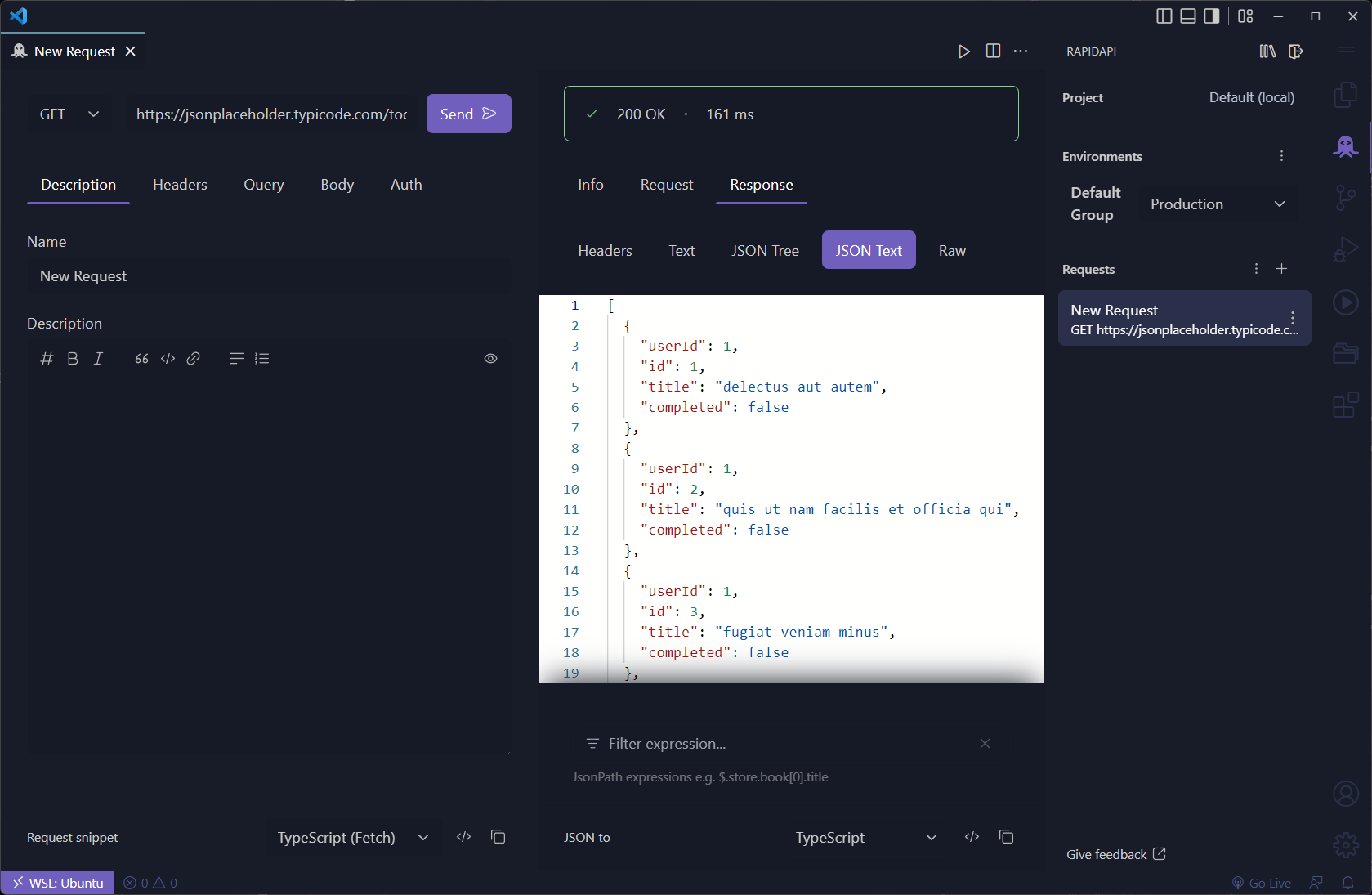Open the RapidAPI octopus extension icon

(1345, 147)
